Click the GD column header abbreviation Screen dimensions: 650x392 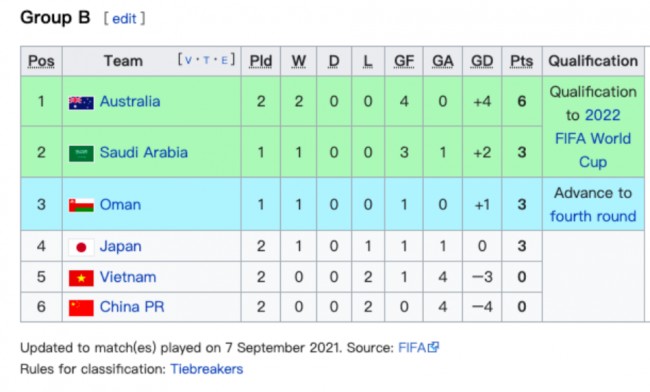[x=482, y=61]
